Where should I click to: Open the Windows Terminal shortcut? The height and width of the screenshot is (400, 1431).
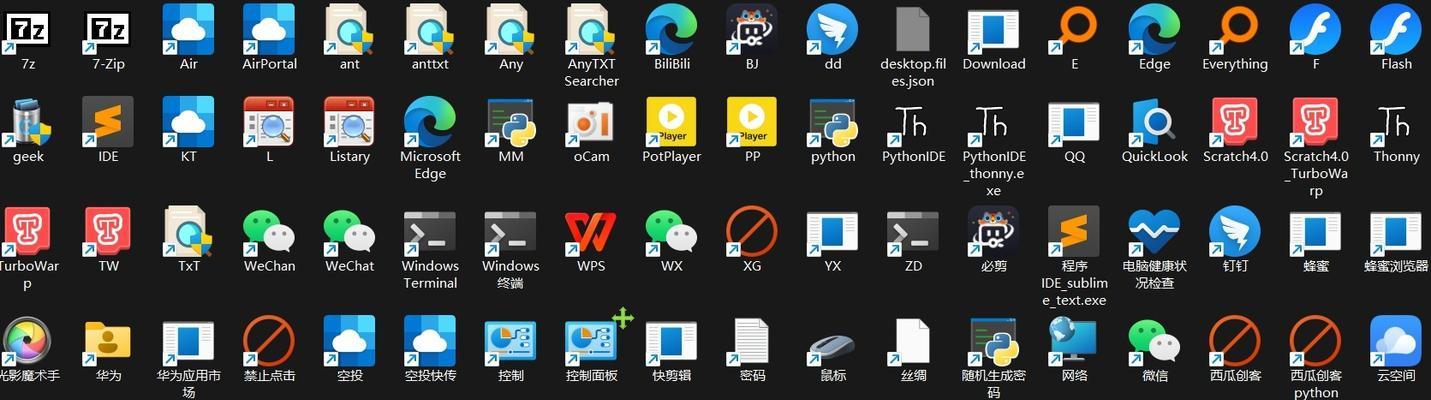[430, 232]
